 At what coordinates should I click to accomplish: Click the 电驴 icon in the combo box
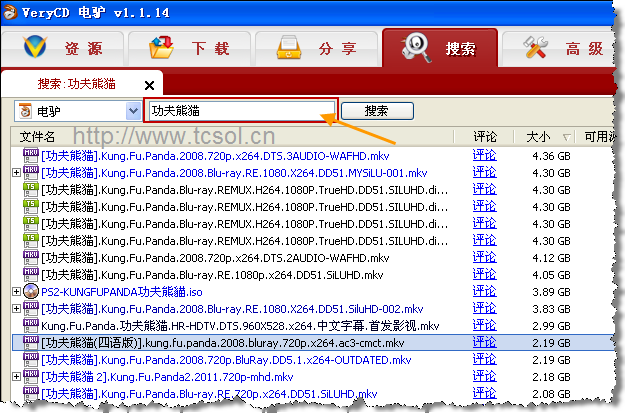click(x=26, y=111)
